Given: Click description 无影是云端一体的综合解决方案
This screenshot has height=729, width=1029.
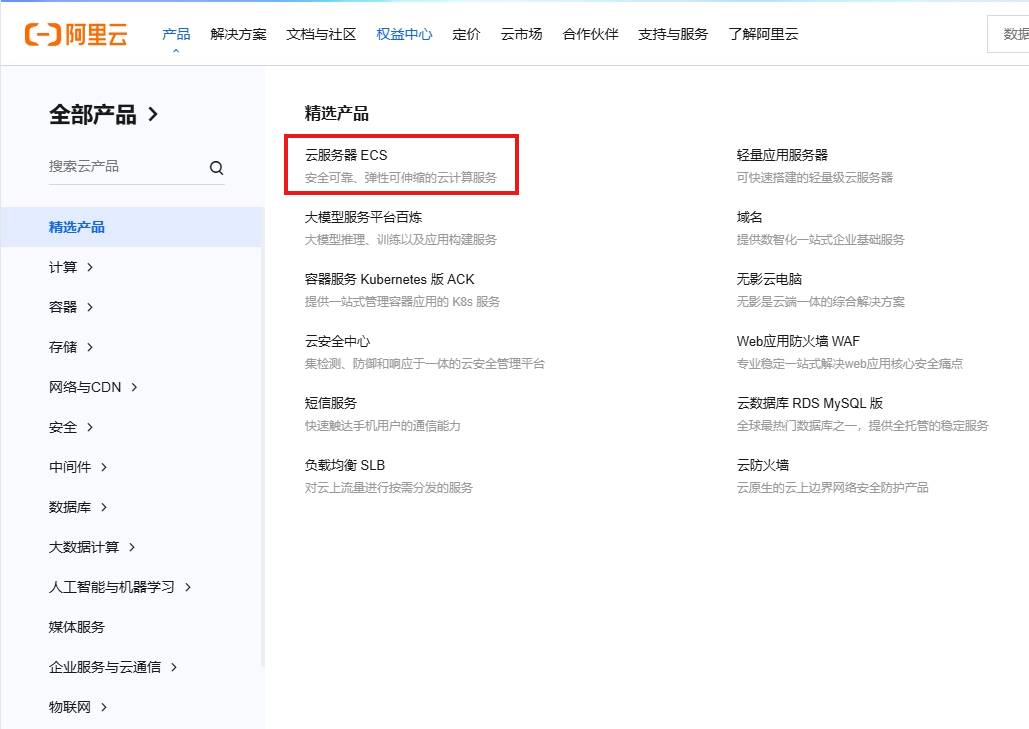Looking at the screenshot, I should 820,301.
